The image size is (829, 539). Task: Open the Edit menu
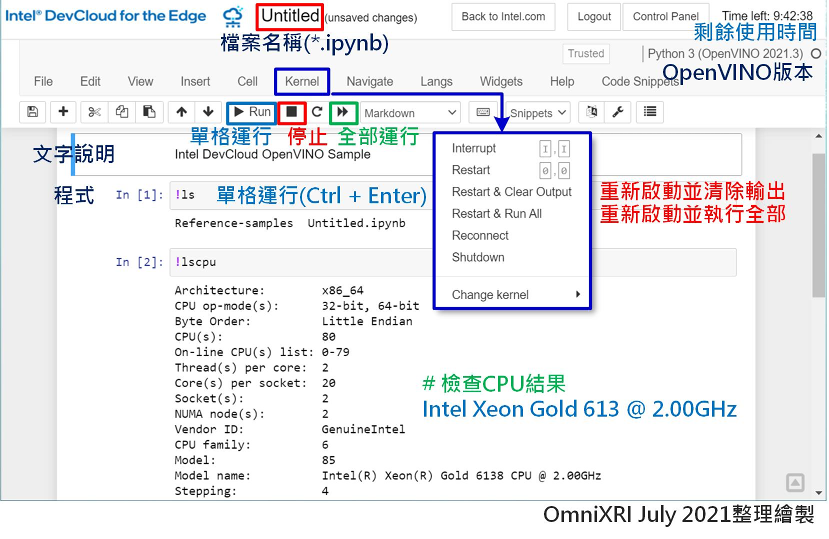(x=90, y=81)
